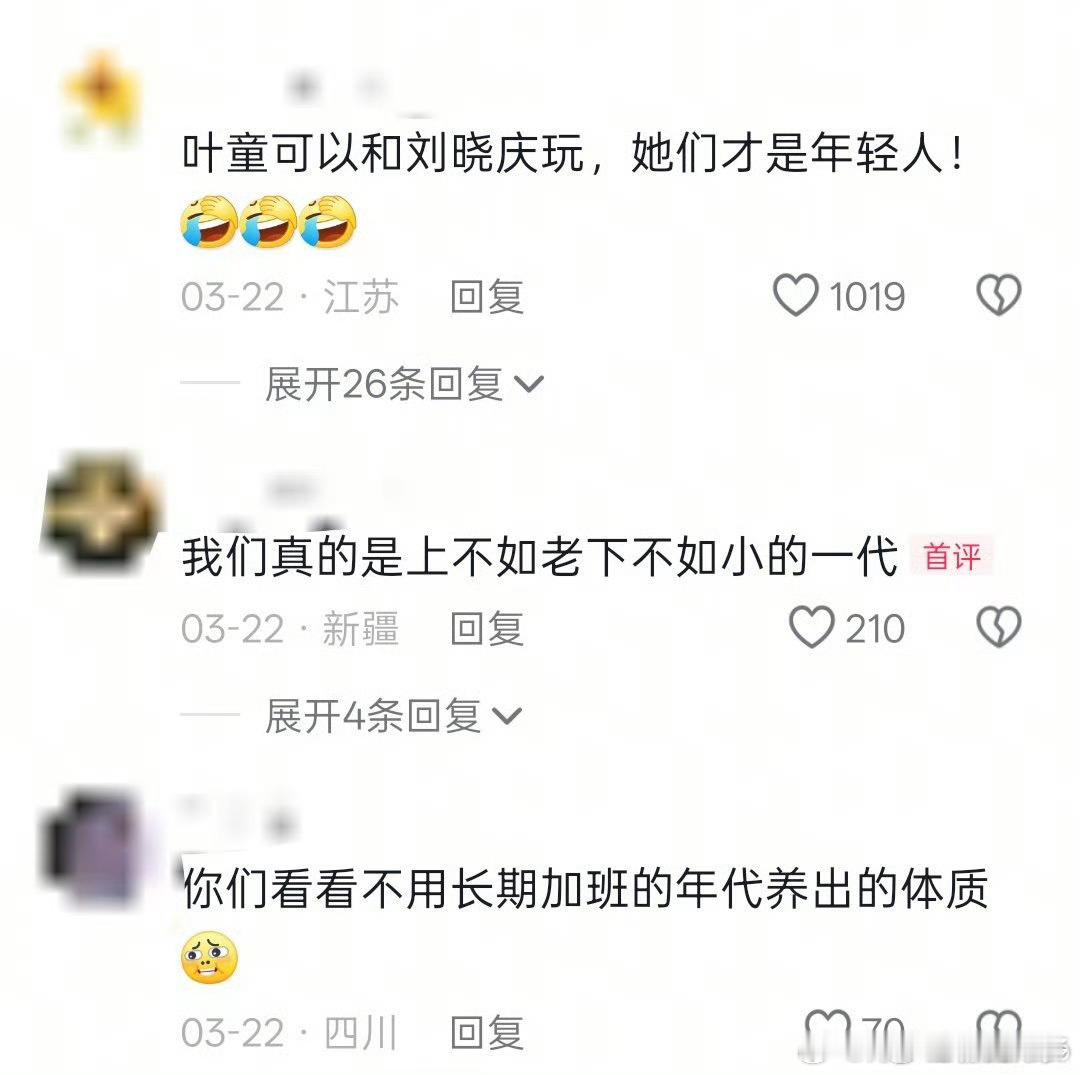
Task: Reply to the Jiangsu comment
Action: coord(487,297)
